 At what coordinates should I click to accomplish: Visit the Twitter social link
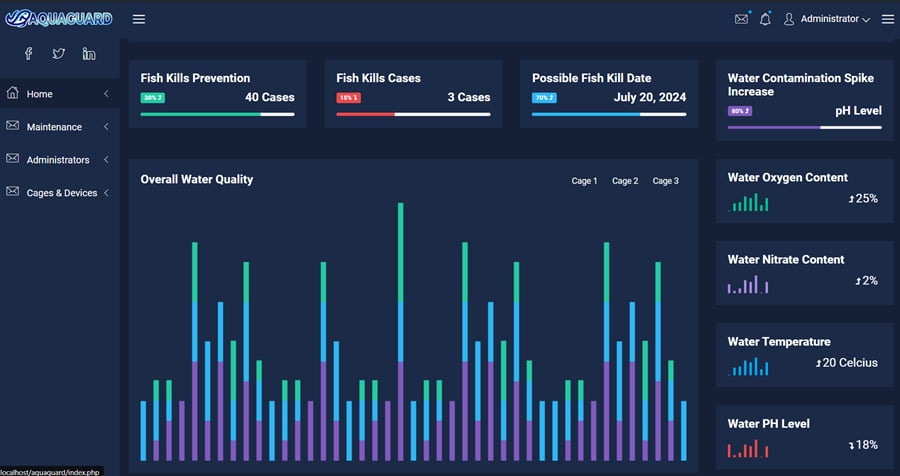pyautogui.click(x=59, y=54)
